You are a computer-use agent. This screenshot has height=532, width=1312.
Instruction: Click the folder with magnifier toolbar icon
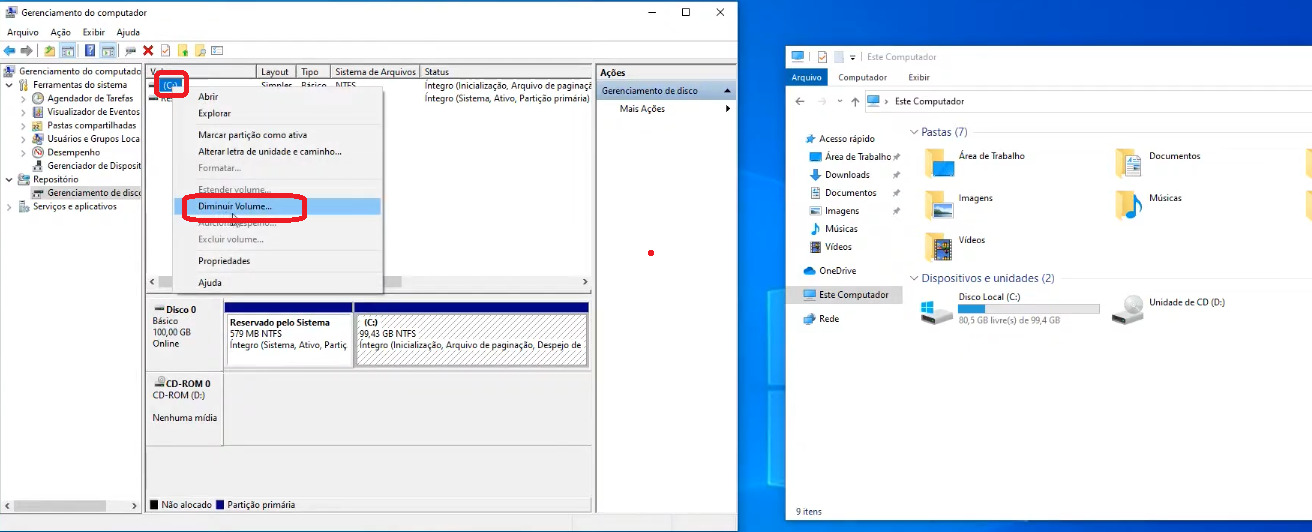(x=200, y=50)
